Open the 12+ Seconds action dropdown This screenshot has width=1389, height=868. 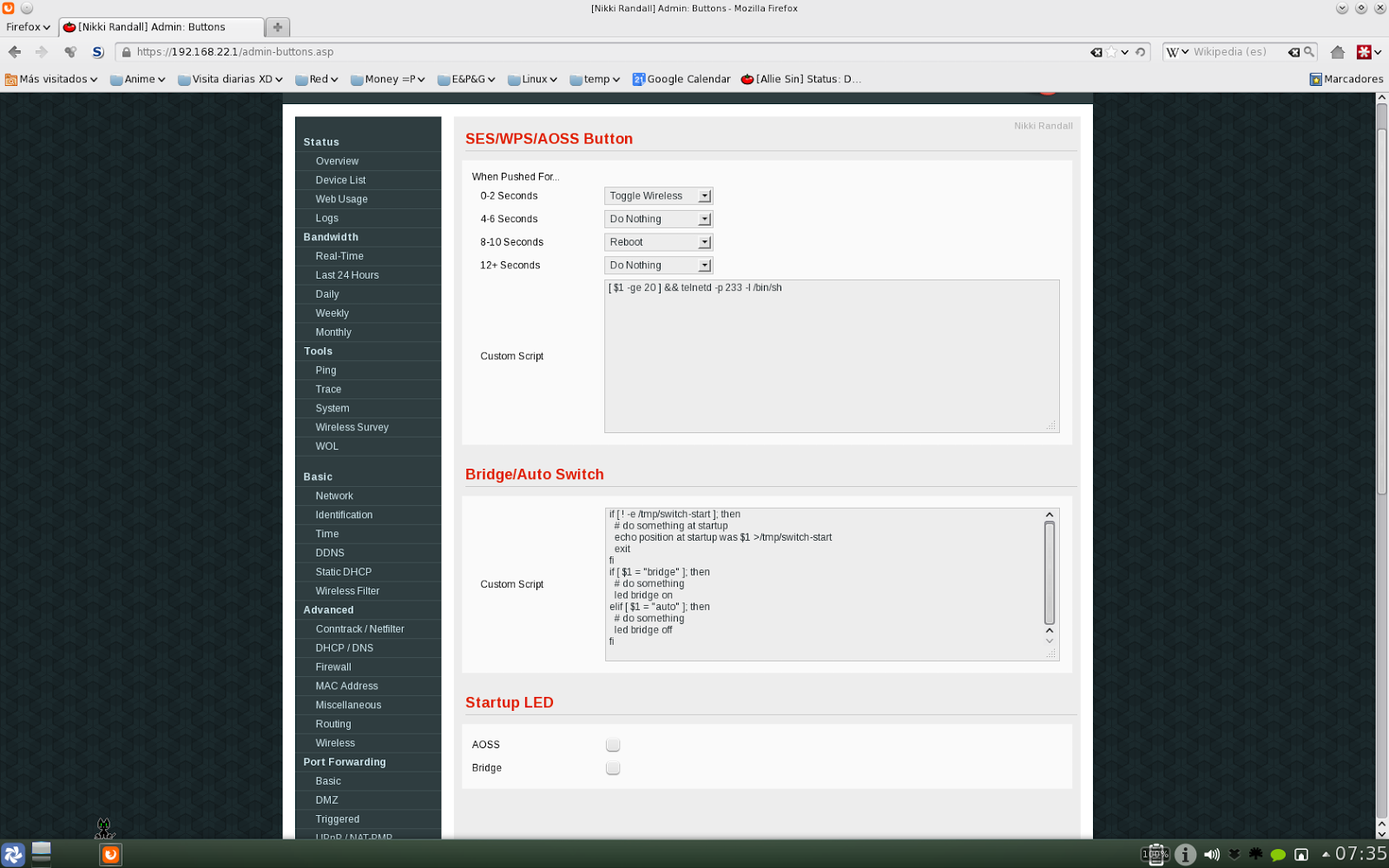click(x=658, y=266)
